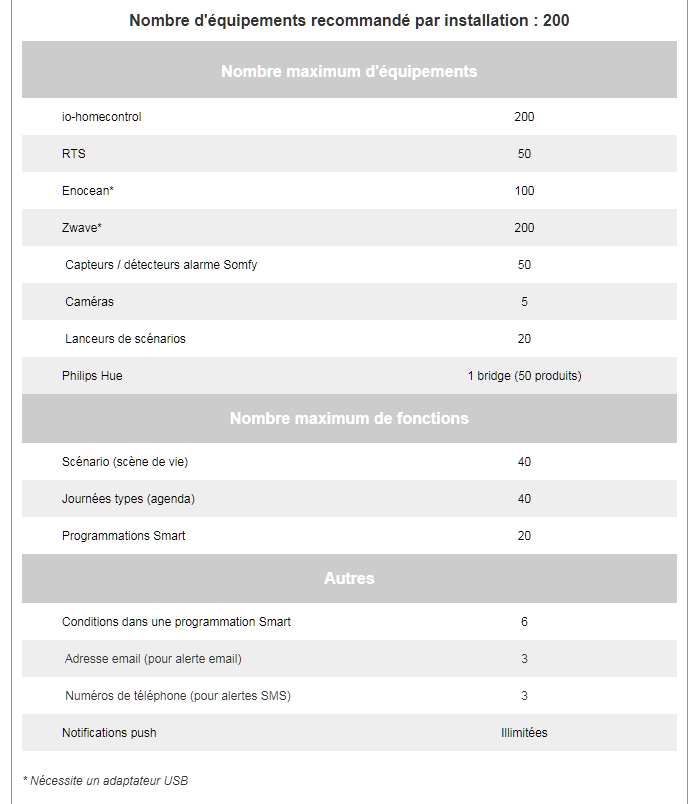Screen dimensions: 694x804
Task: Select the io-homecontrol row label
Action: coord(102,117)
